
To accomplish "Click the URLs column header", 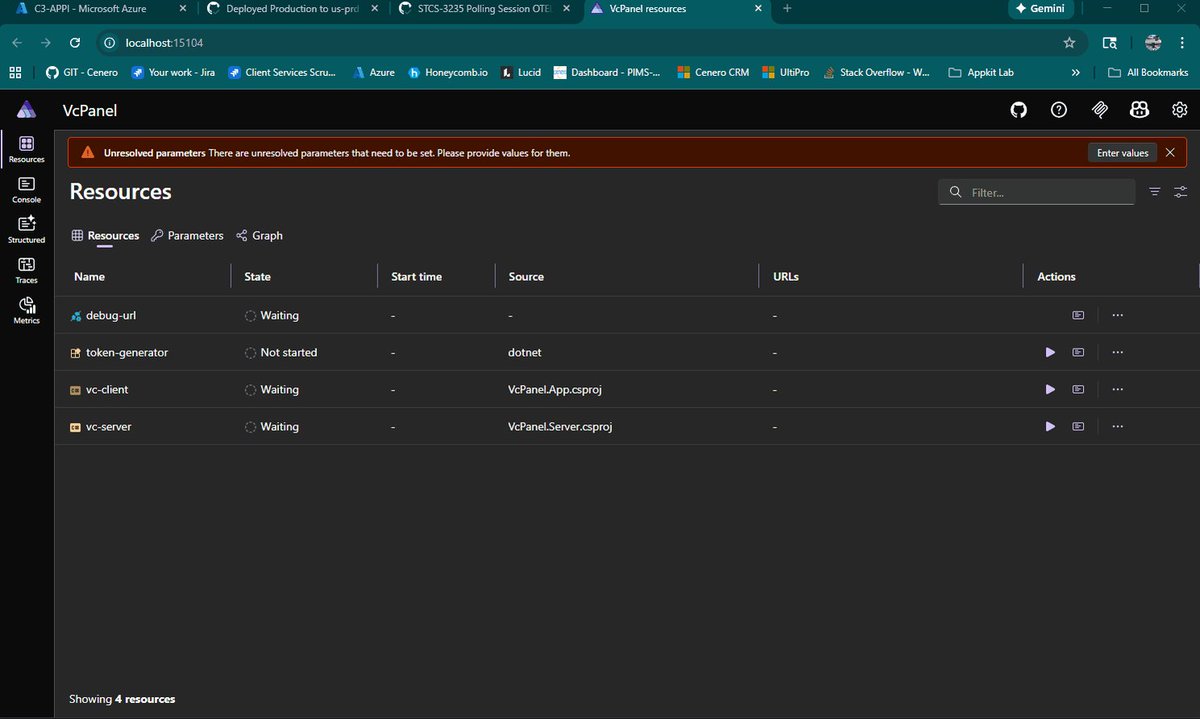I will coord(786,277).
